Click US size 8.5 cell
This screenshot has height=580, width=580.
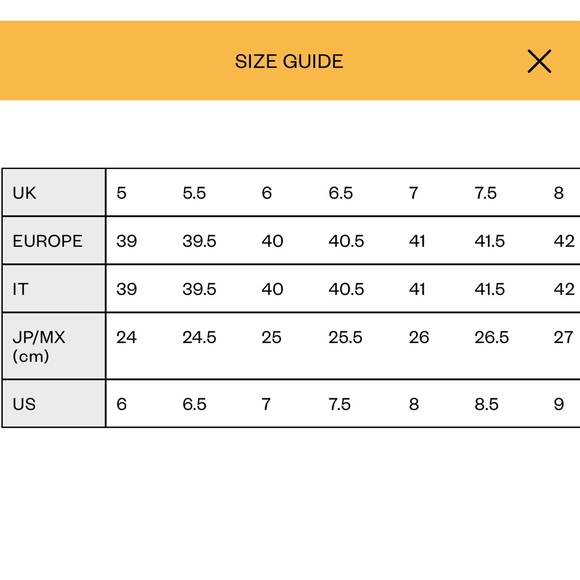[486, 404]
